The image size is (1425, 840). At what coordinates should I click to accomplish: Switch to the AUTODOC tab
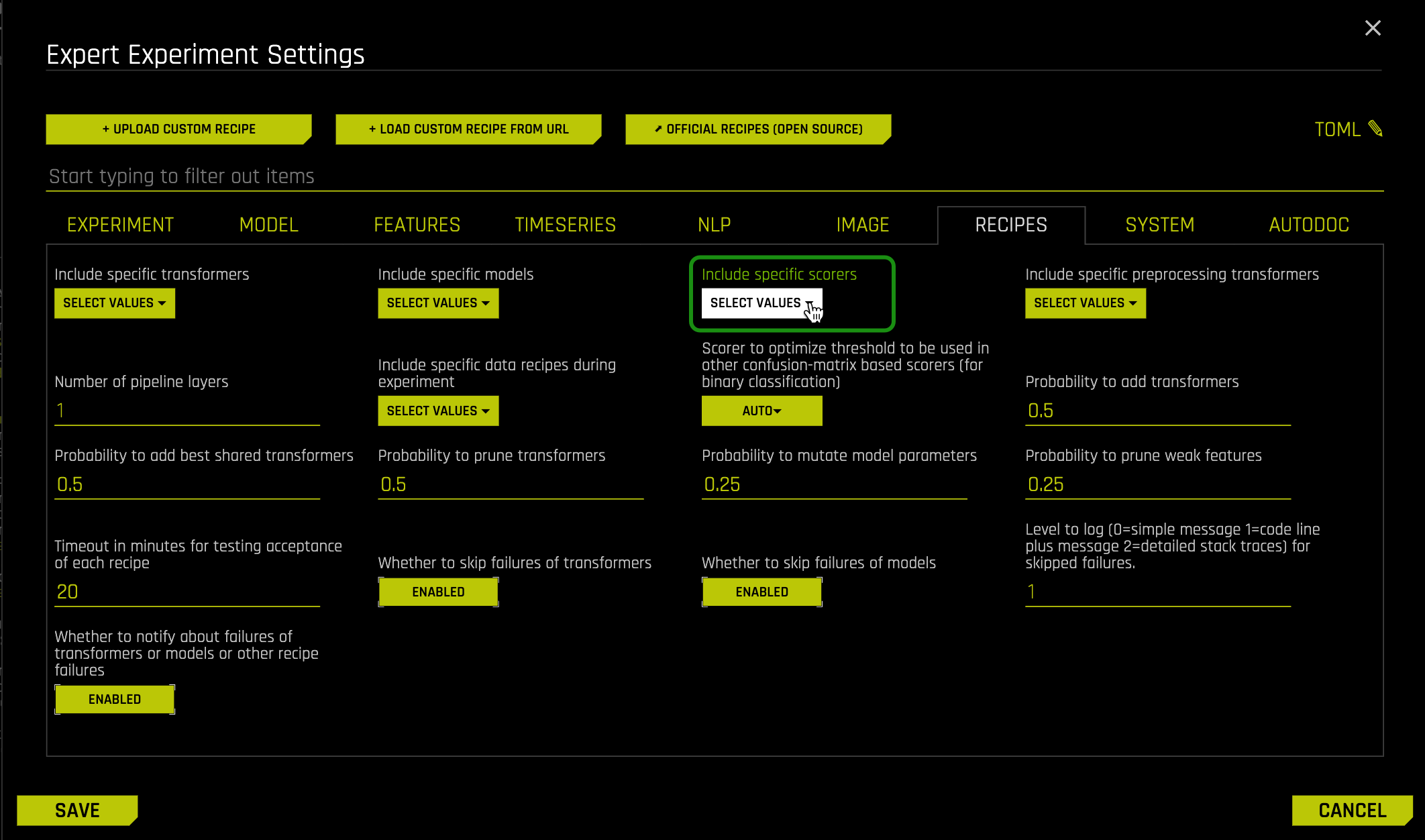tap(1309, 225)
